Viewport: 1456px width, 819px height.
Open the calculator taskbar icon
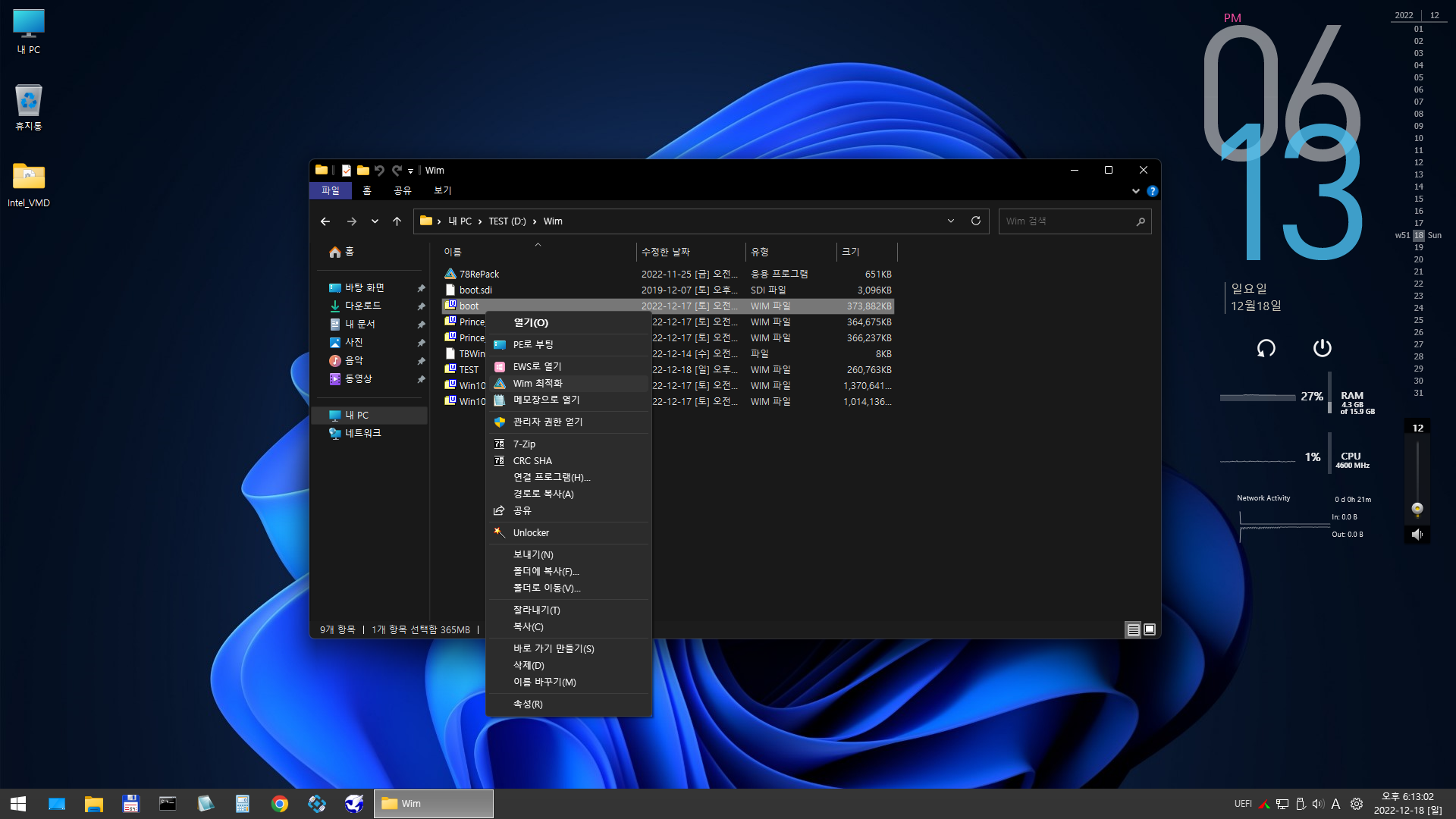click(243, 804)
